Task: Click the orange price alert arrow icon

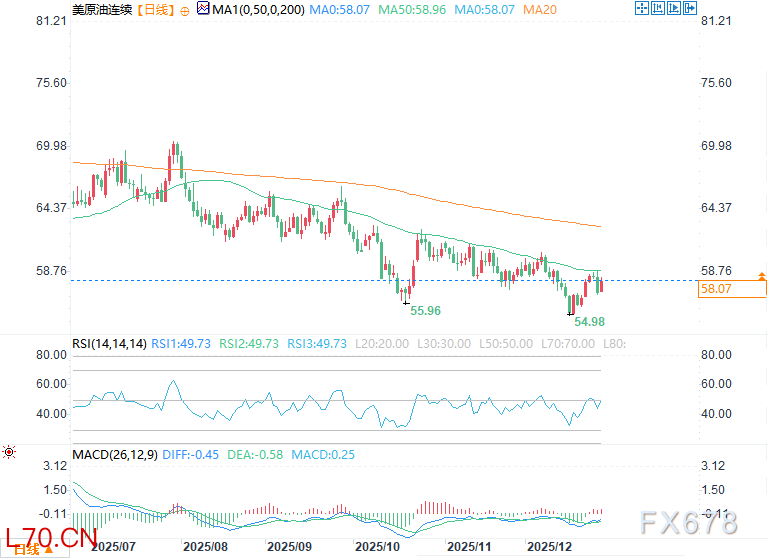Action: pos(762,275)
